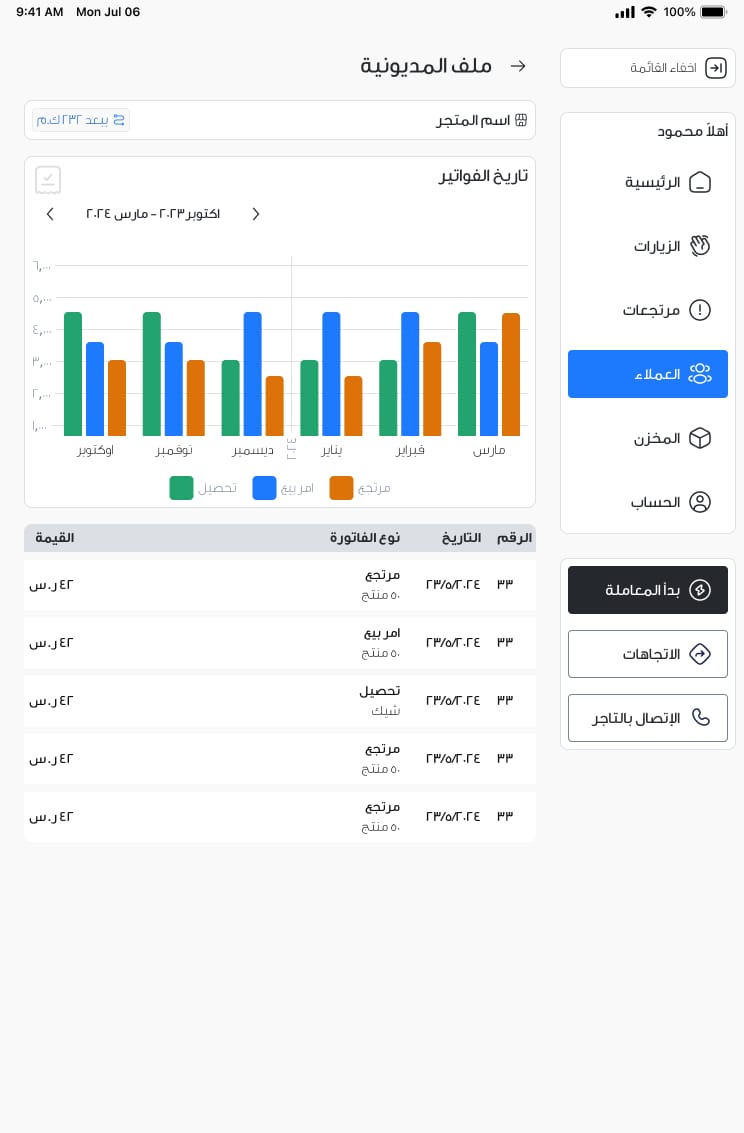Screen dimensions: 744x1133
Task: Open the invoice receipt icon in chart card
Action: tap(48, 180)
